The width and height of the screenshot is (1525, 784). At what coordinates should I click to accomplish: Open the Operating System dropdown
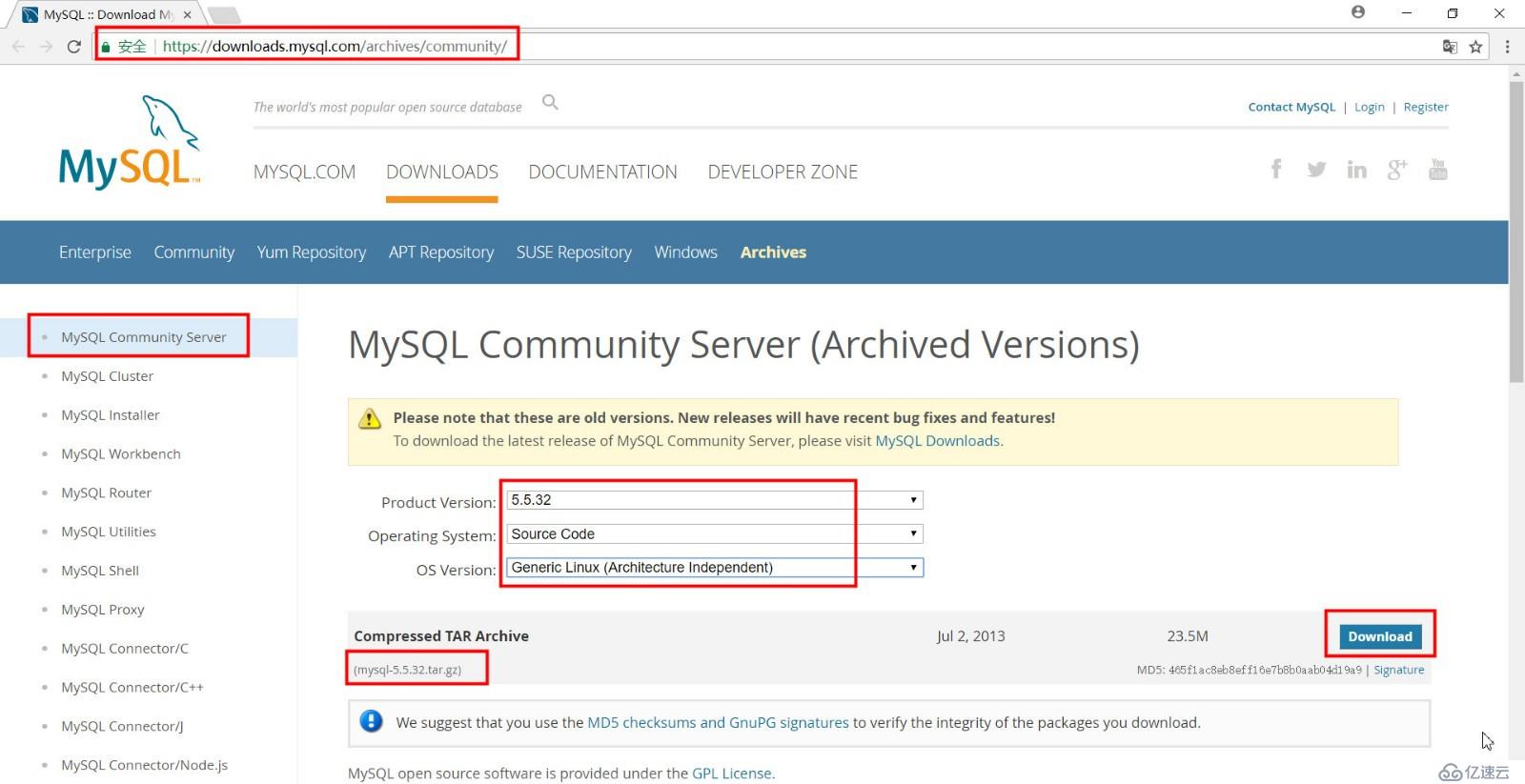coord(715,534)
